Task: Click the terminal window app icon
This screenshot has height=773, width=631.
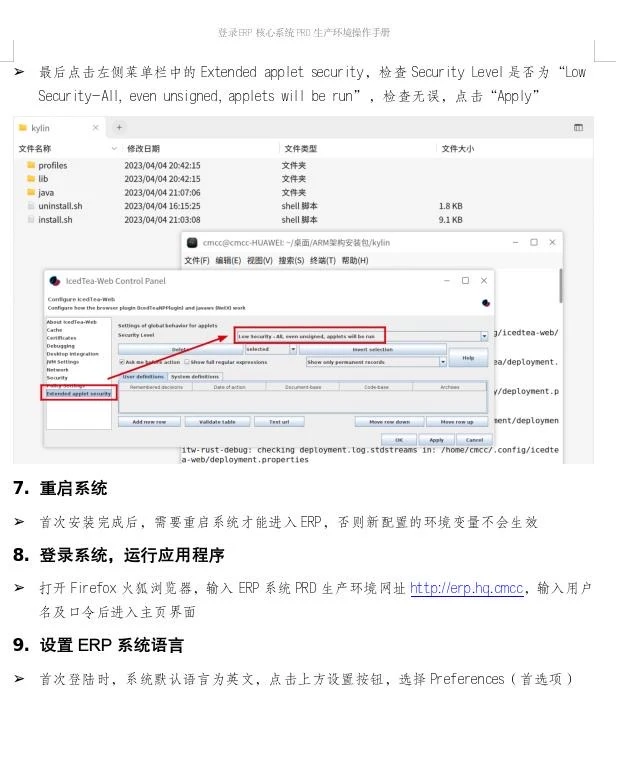Action: [192, 243]
